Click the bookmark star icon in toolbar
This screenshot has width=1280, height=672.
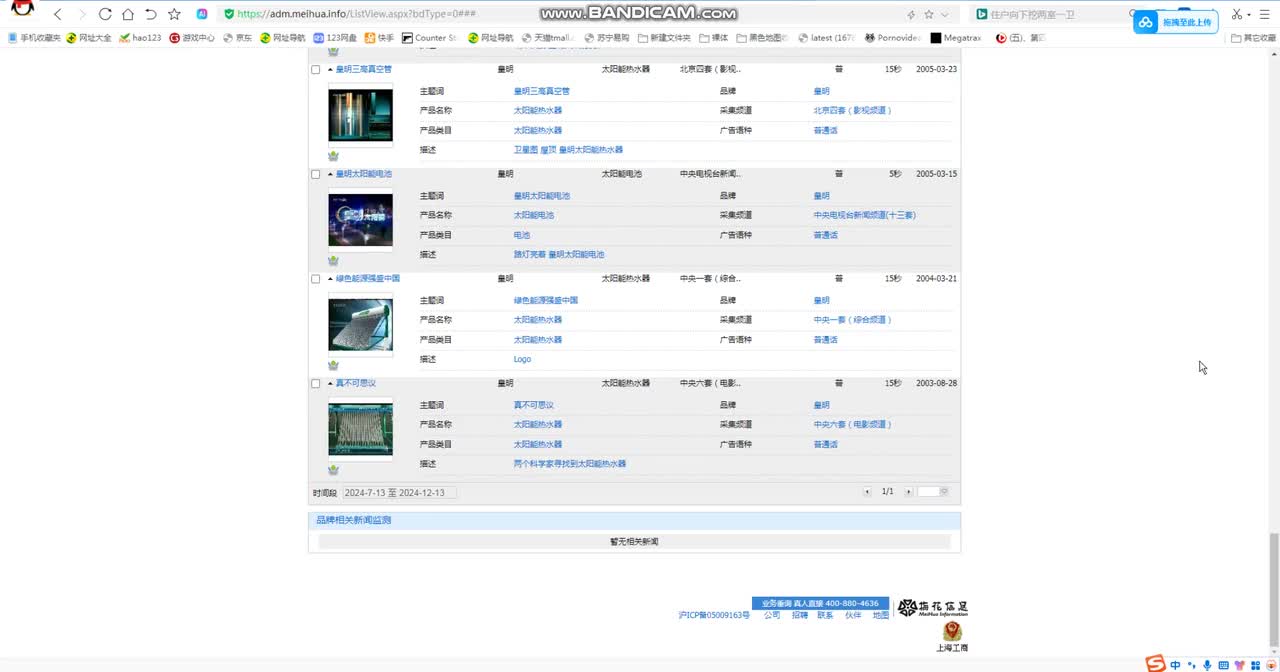(175, 14)
